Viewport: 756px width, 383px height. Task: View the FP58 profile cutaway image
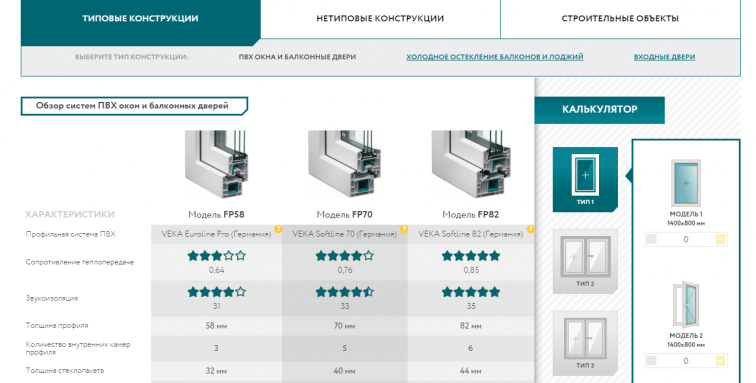(x=216, y=164)
